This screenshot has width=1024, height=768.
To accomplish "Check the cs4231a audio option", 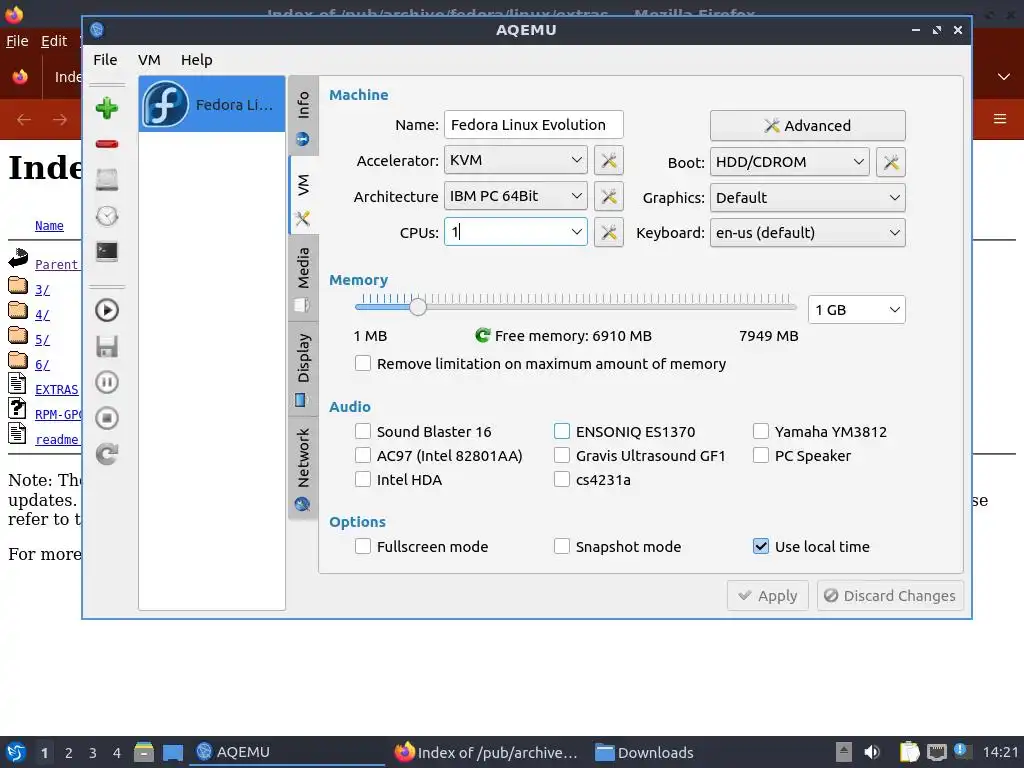I will tap(562, 479).
